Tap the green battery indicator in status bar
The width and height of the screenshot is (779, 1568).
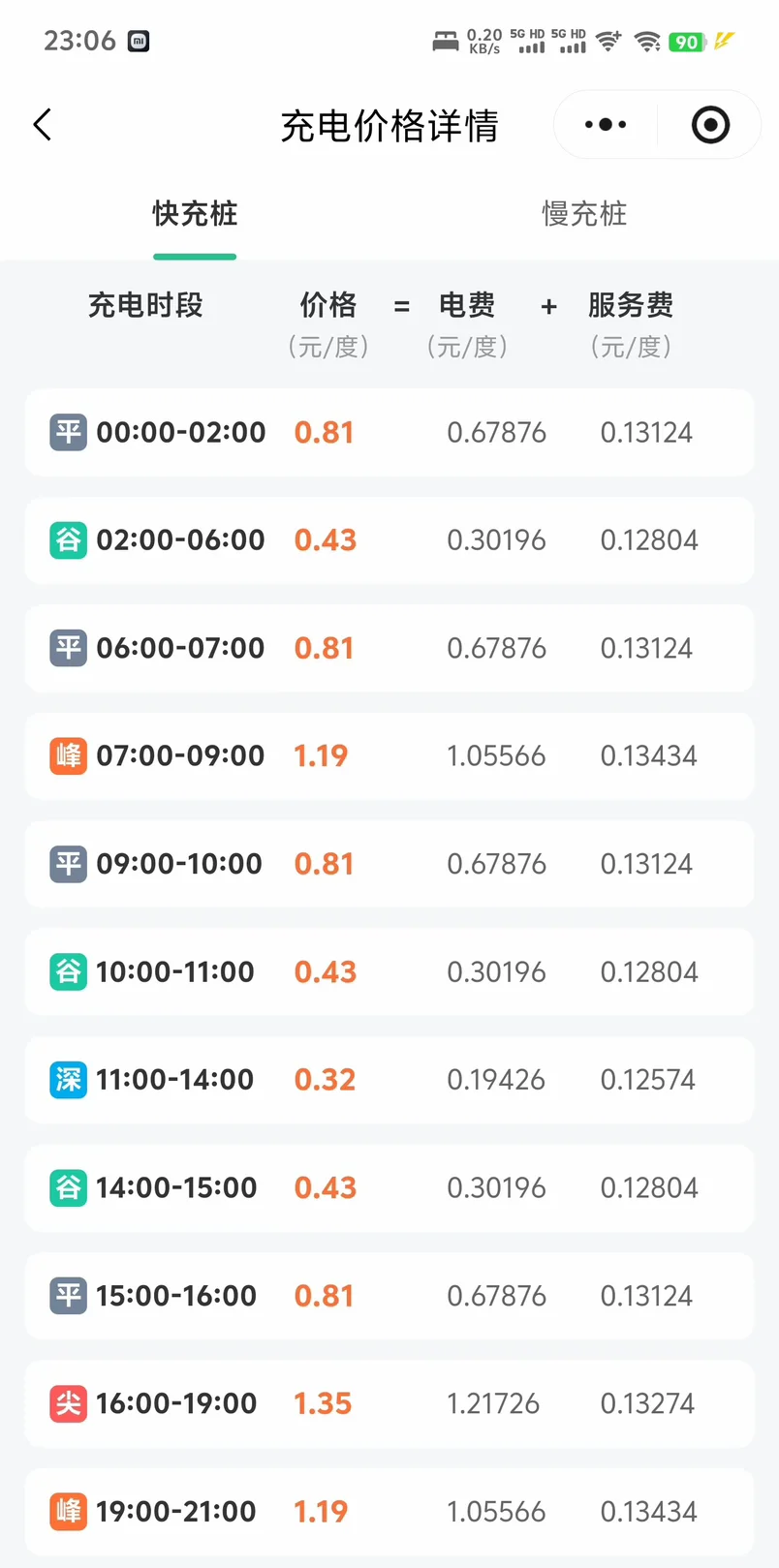687,42
